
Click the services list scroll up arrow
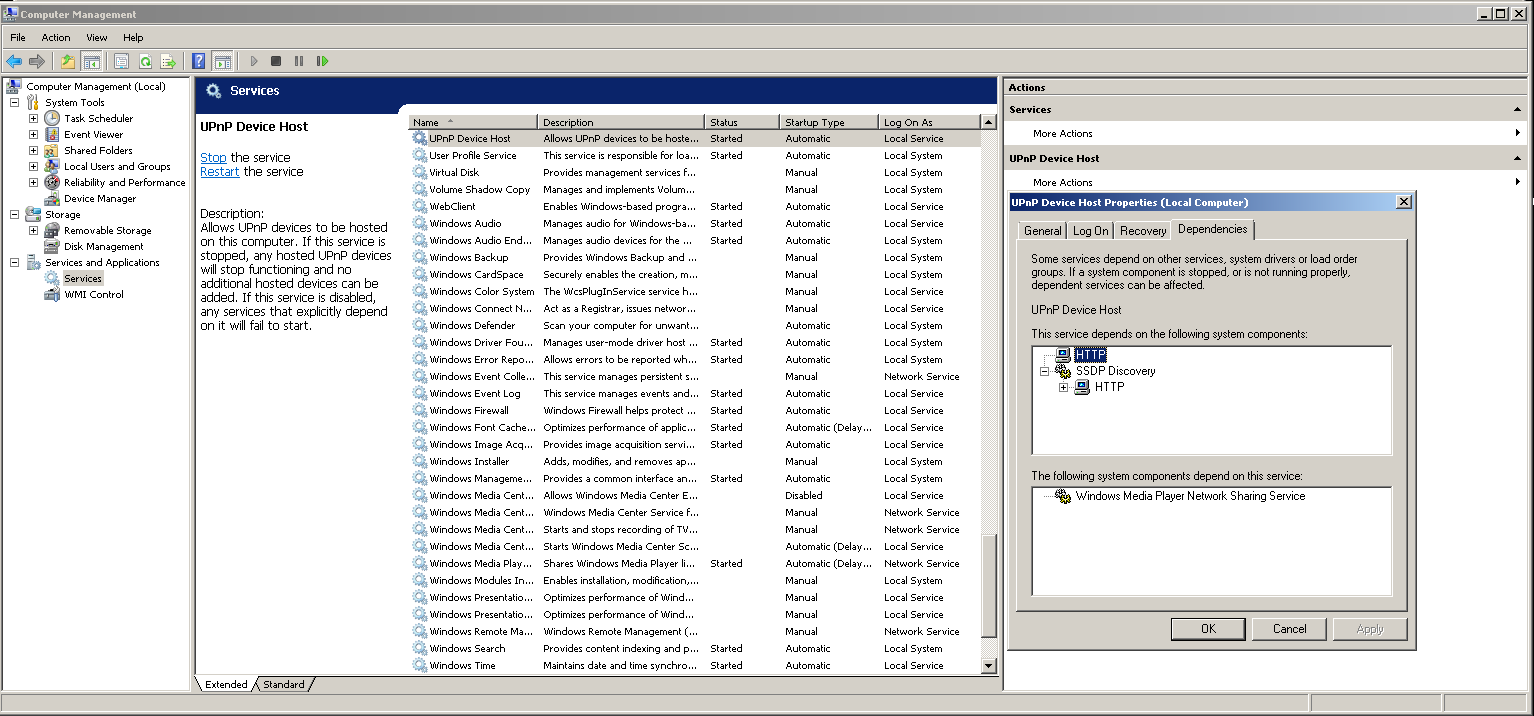coord(989,122)
